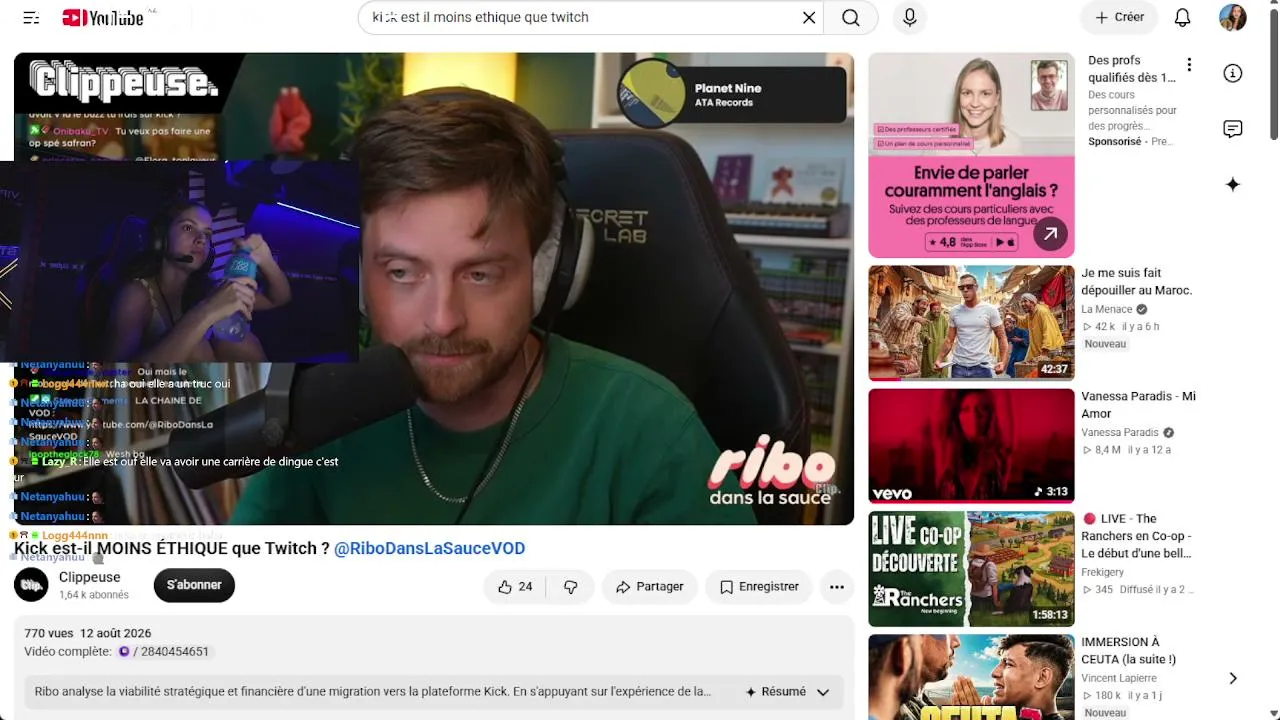Click the Nouveau badge under La Menace

click(x=1105, y=344)
